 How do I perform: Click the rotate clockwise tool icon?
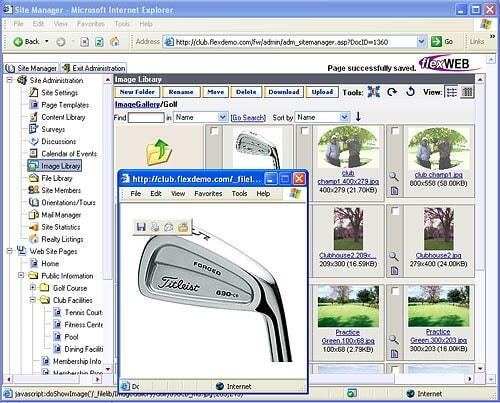tap(392, 92)
